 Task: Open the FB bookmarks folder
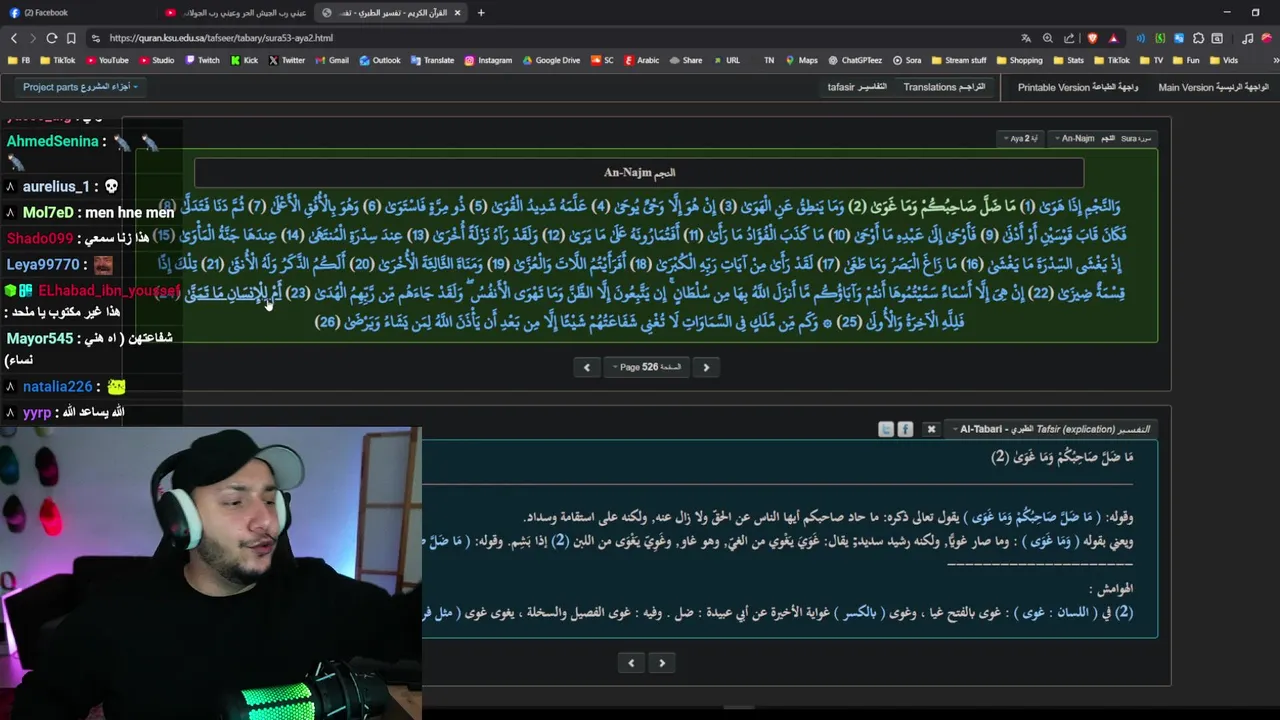20,60
